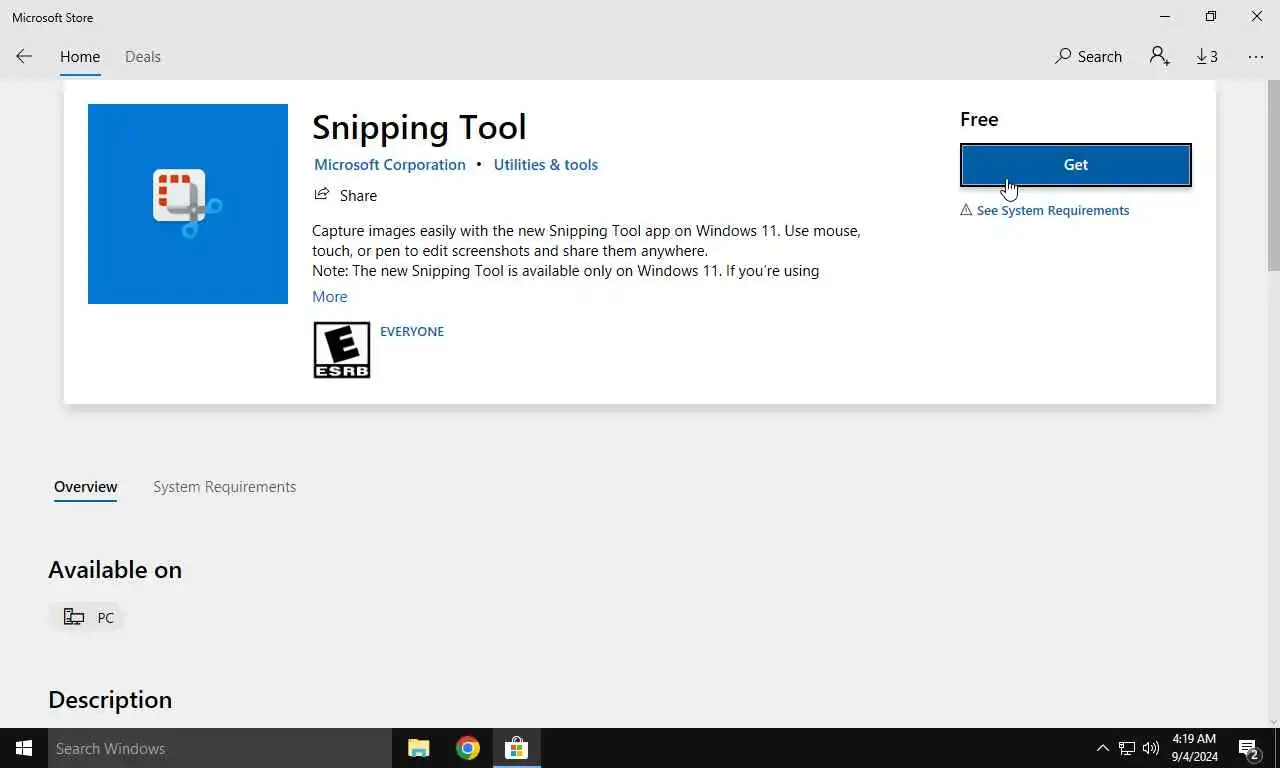This screenshot has height=768, width=1280.
Task: Open Microsoft Corporation publisher link
Action: click(390, 165)
